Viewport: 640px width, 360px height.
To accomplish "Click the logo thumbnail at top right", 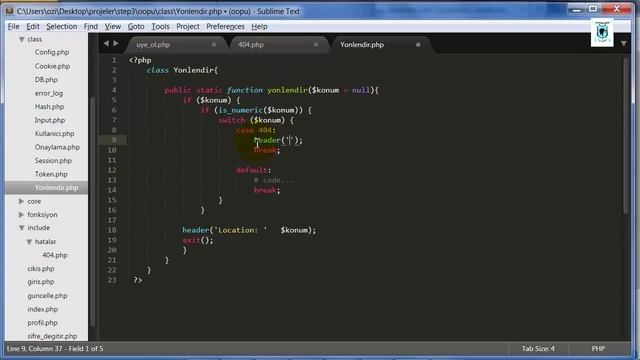I will (602, 33).
